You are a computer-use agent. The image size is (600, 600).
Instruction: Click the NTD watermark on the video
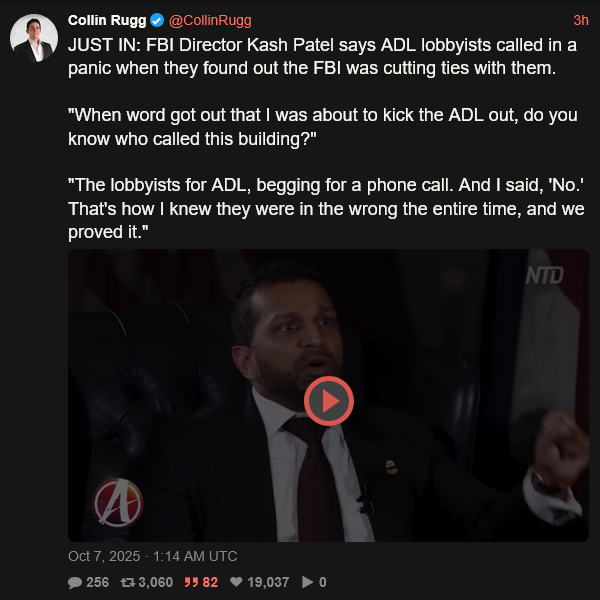tap(545, 275)
